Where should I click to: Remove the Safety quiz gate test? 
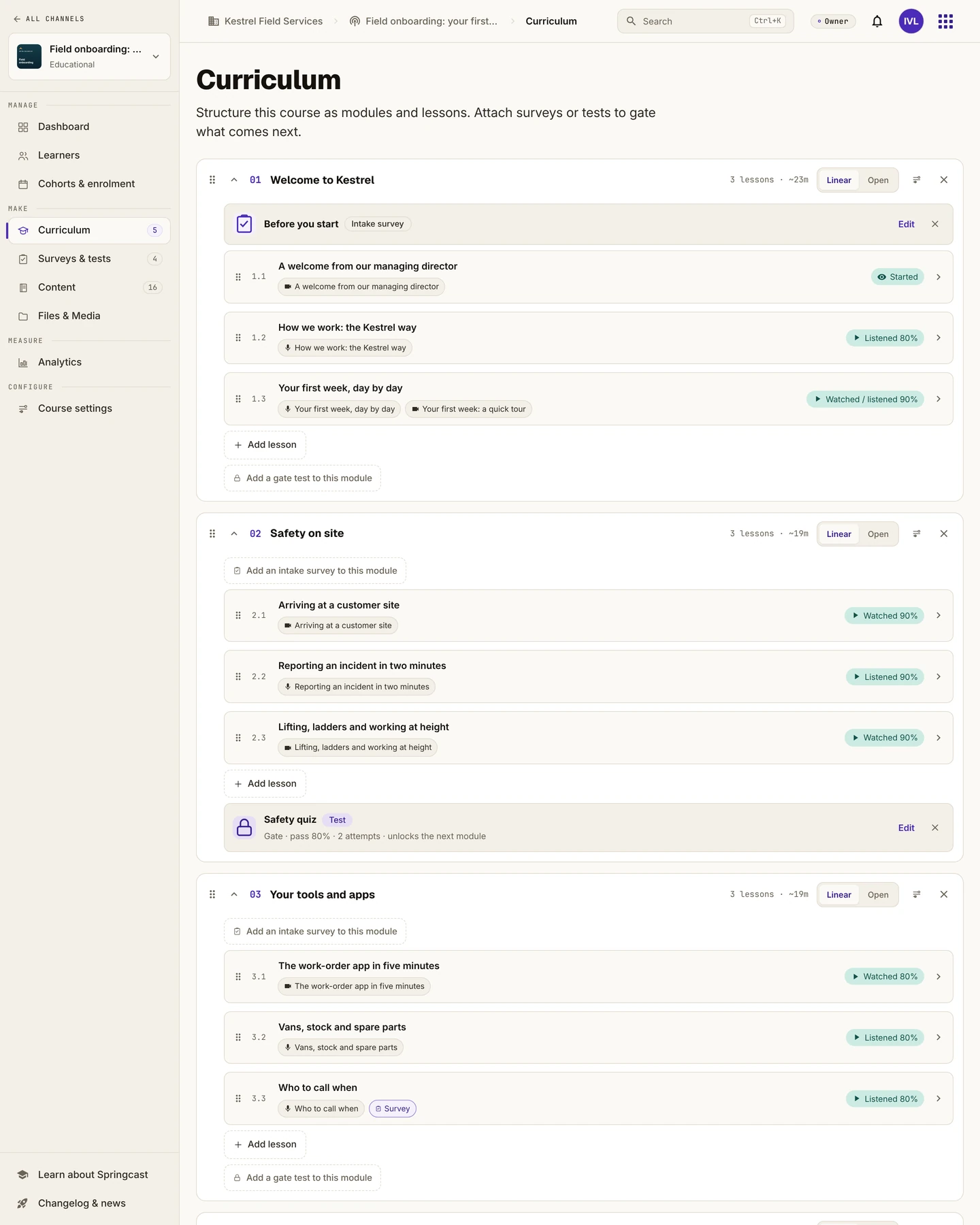coord(935,828)
